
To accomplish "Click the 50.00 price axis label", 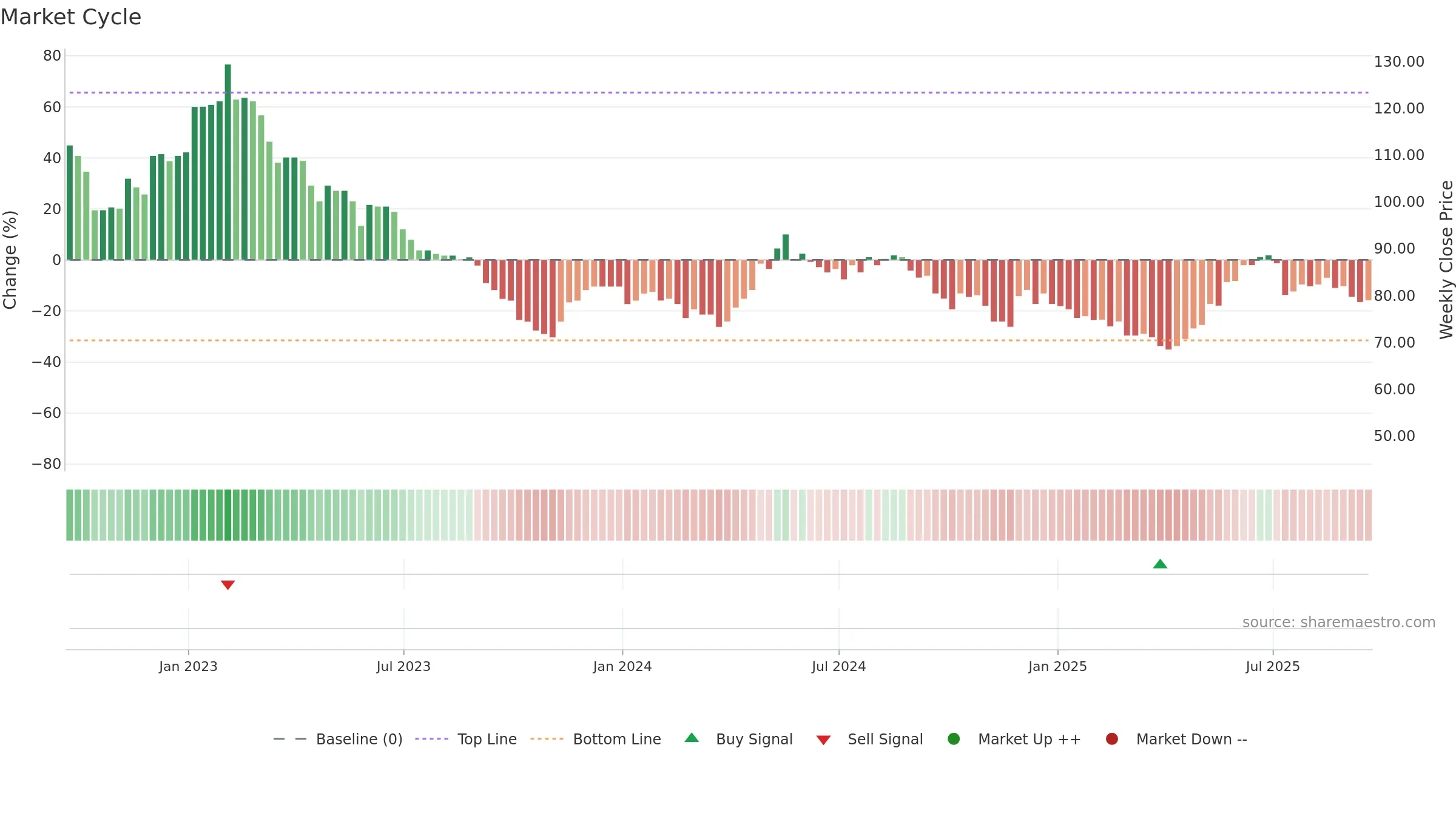I will pos(1395,436).
